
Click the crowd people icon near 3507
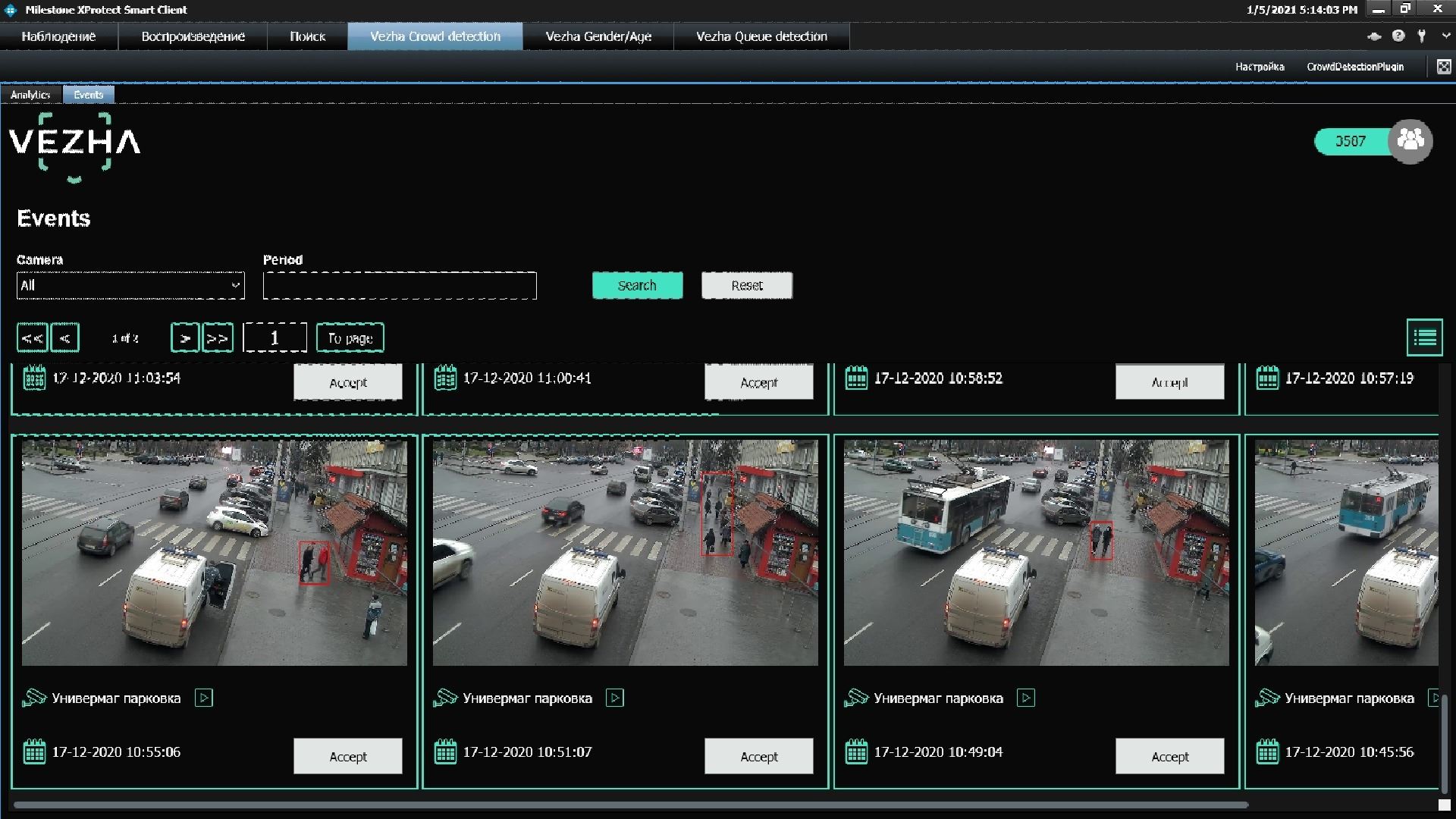1410,141
